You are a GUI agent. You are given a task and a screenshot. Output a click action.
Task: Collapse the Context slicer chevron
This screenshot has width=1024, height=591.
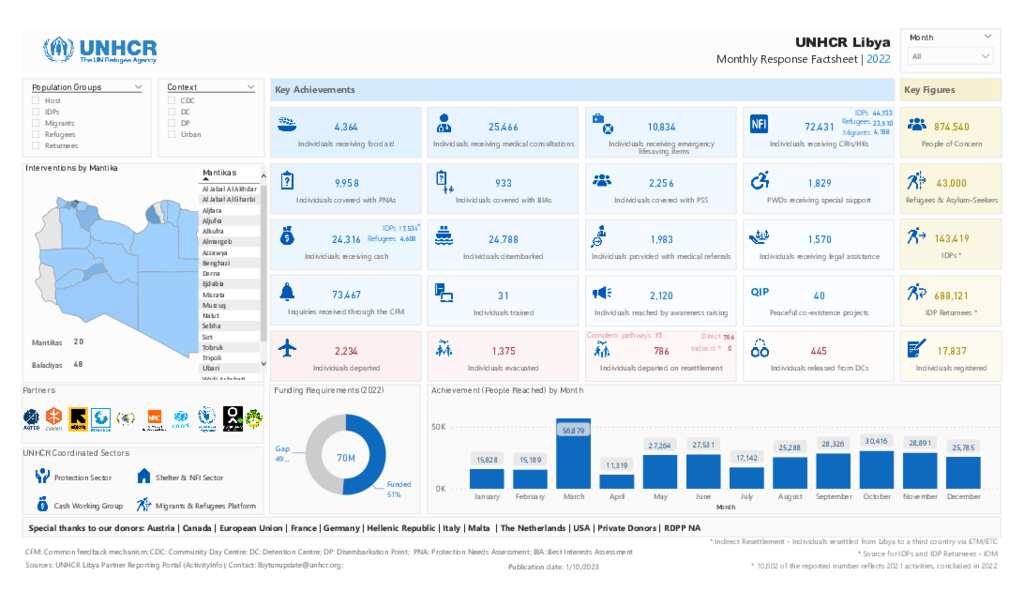[251, 87]
